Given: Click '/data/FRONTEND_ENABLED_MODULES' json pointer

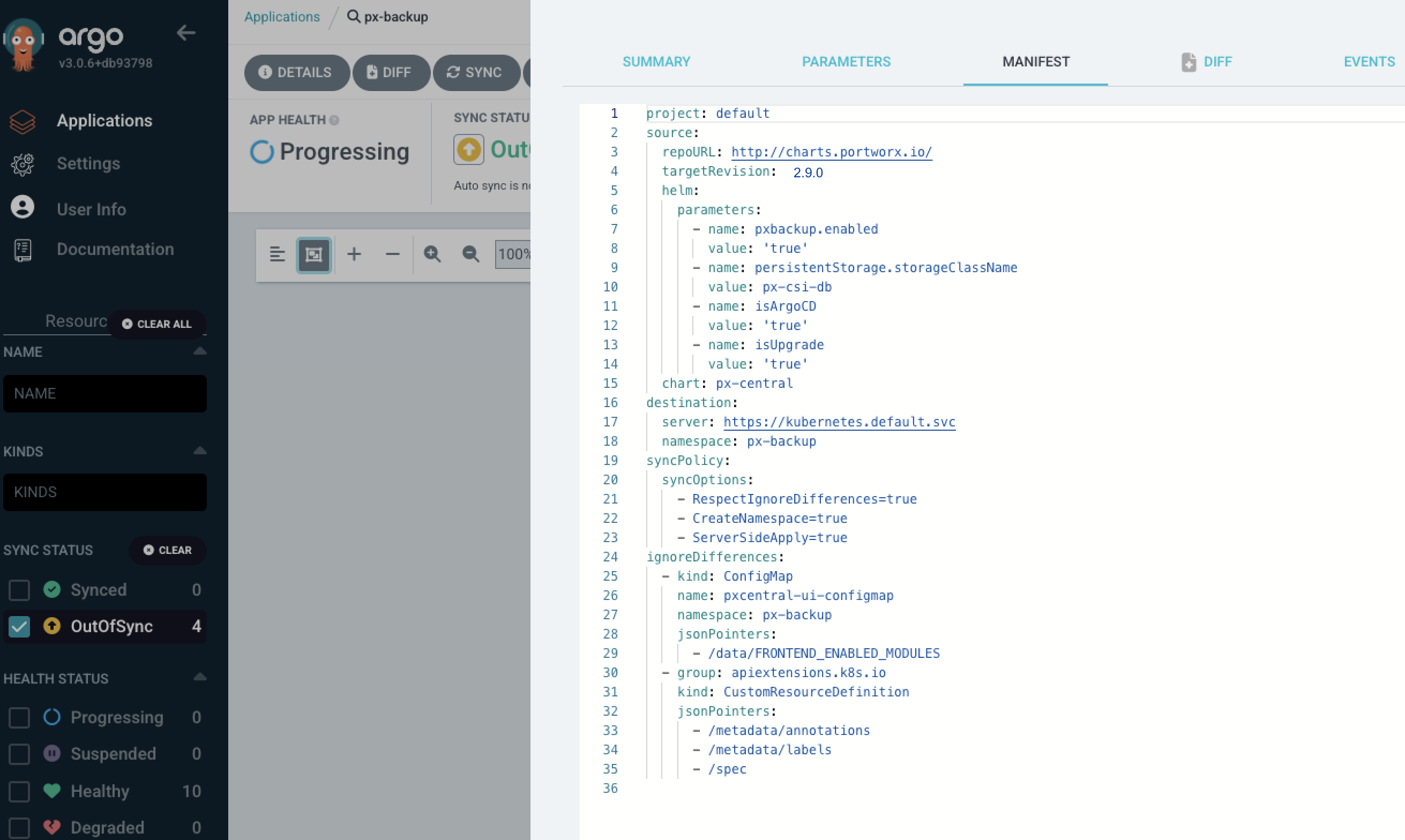Looking at the screenshot, I should (x=824, y=653).
